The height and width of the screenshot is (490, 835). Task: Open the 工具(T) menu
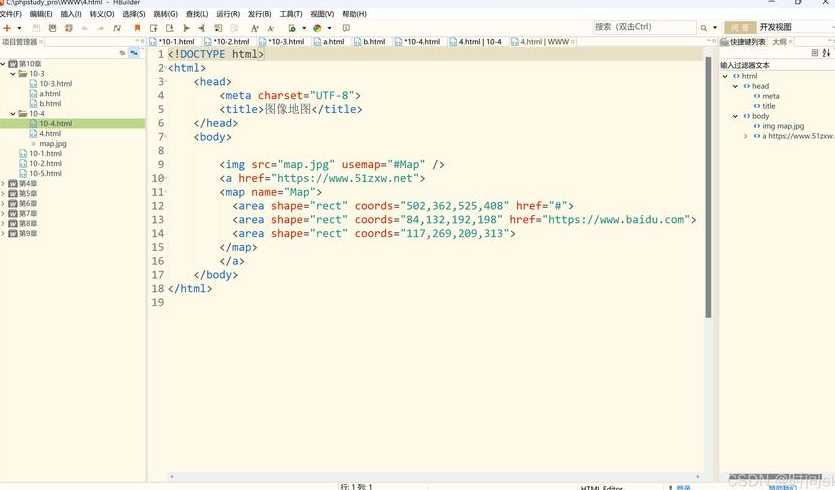point(291,14)
